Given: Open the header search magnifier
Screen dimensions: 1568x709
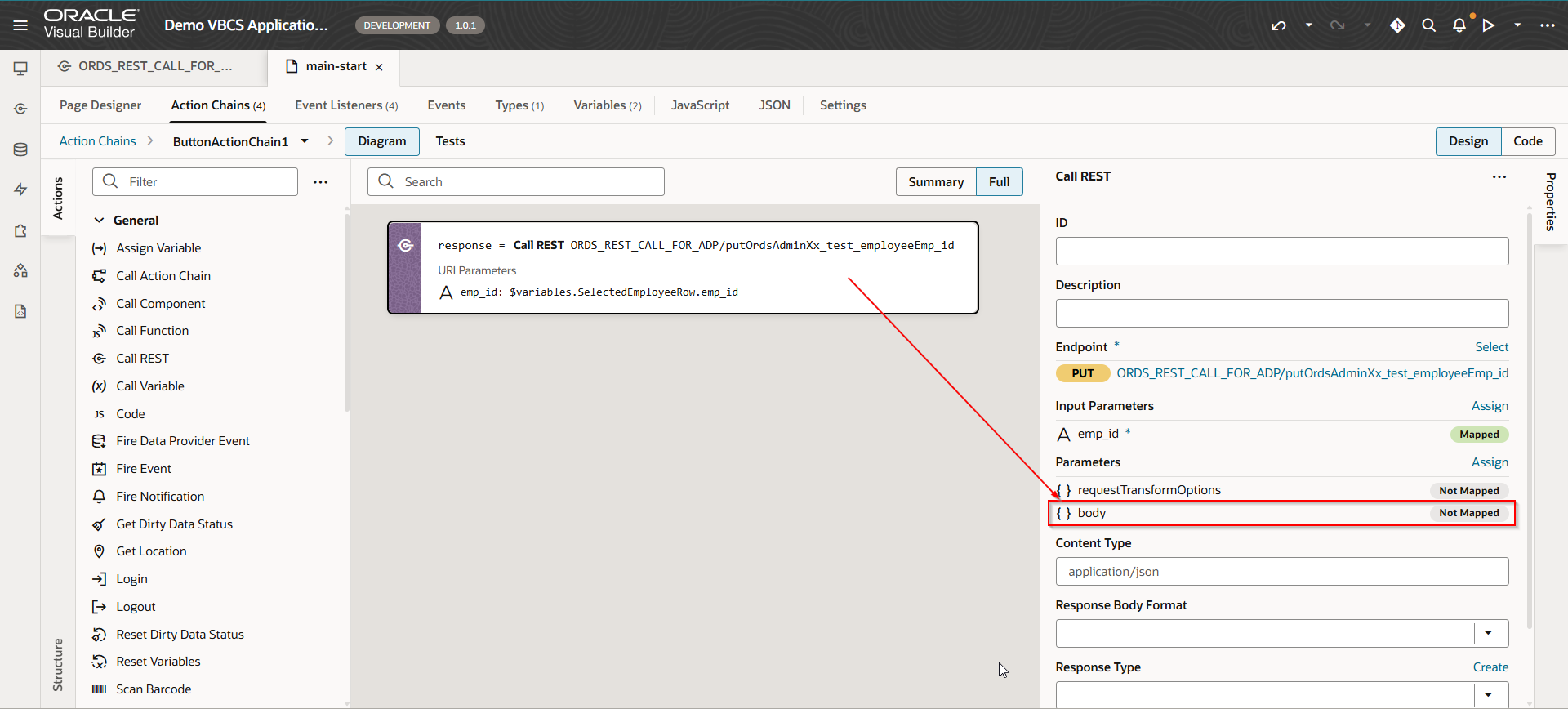Looking at the screenshot, I should 1428,25.
